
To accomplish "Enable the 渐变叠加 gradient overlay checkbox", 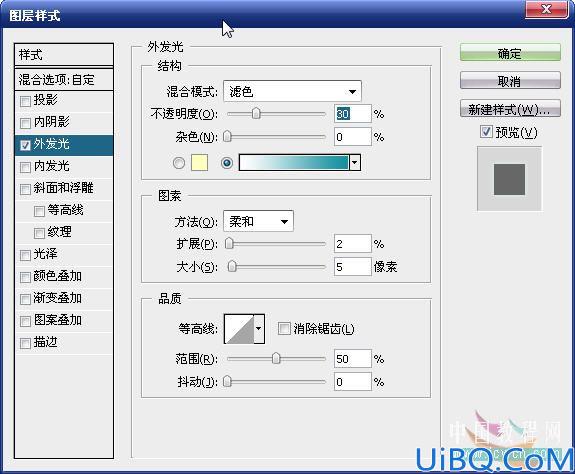I will (x=25, y=299).
